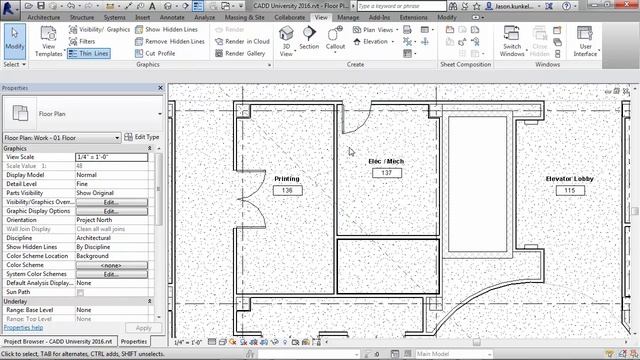Screen dimensions: 640x360
Task: Click Save icon in quick access toolbar
Action: 41,6
